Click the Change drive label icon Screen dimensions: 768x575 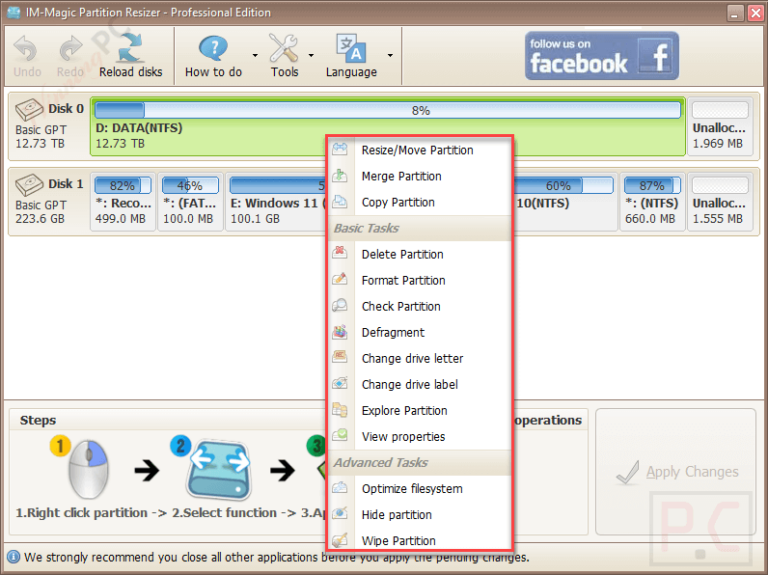(x=340, y=383)
